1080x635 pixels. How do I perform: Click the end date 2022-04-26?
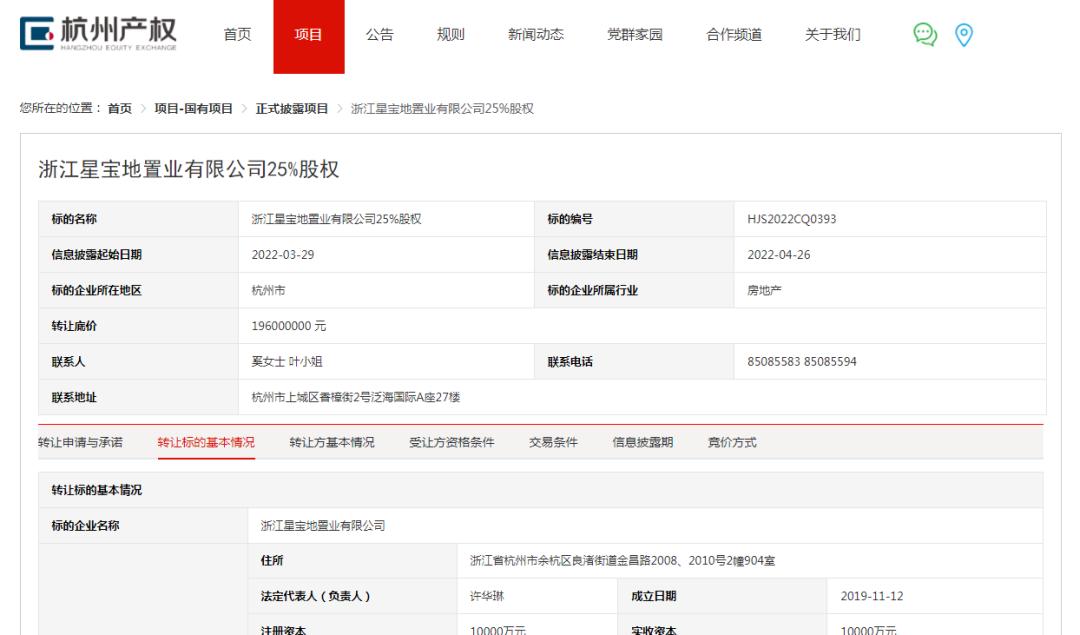click(778, 255)
